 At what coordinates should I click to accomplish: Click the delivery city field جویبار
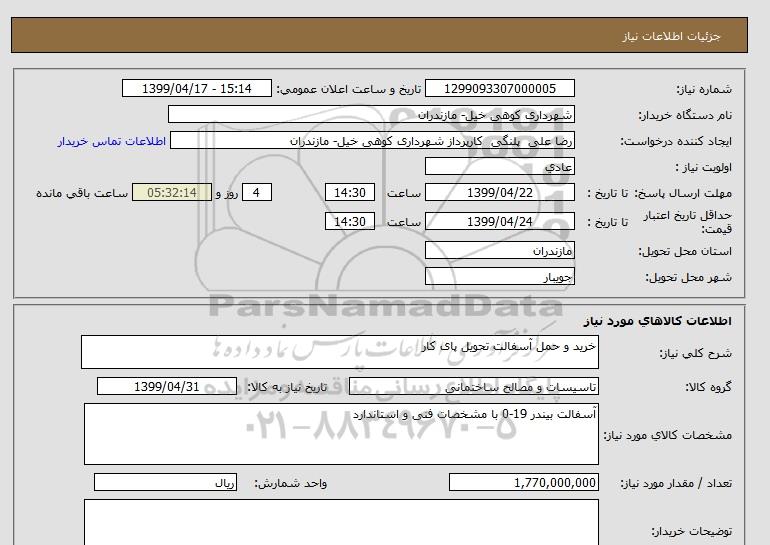pos(499,276)
